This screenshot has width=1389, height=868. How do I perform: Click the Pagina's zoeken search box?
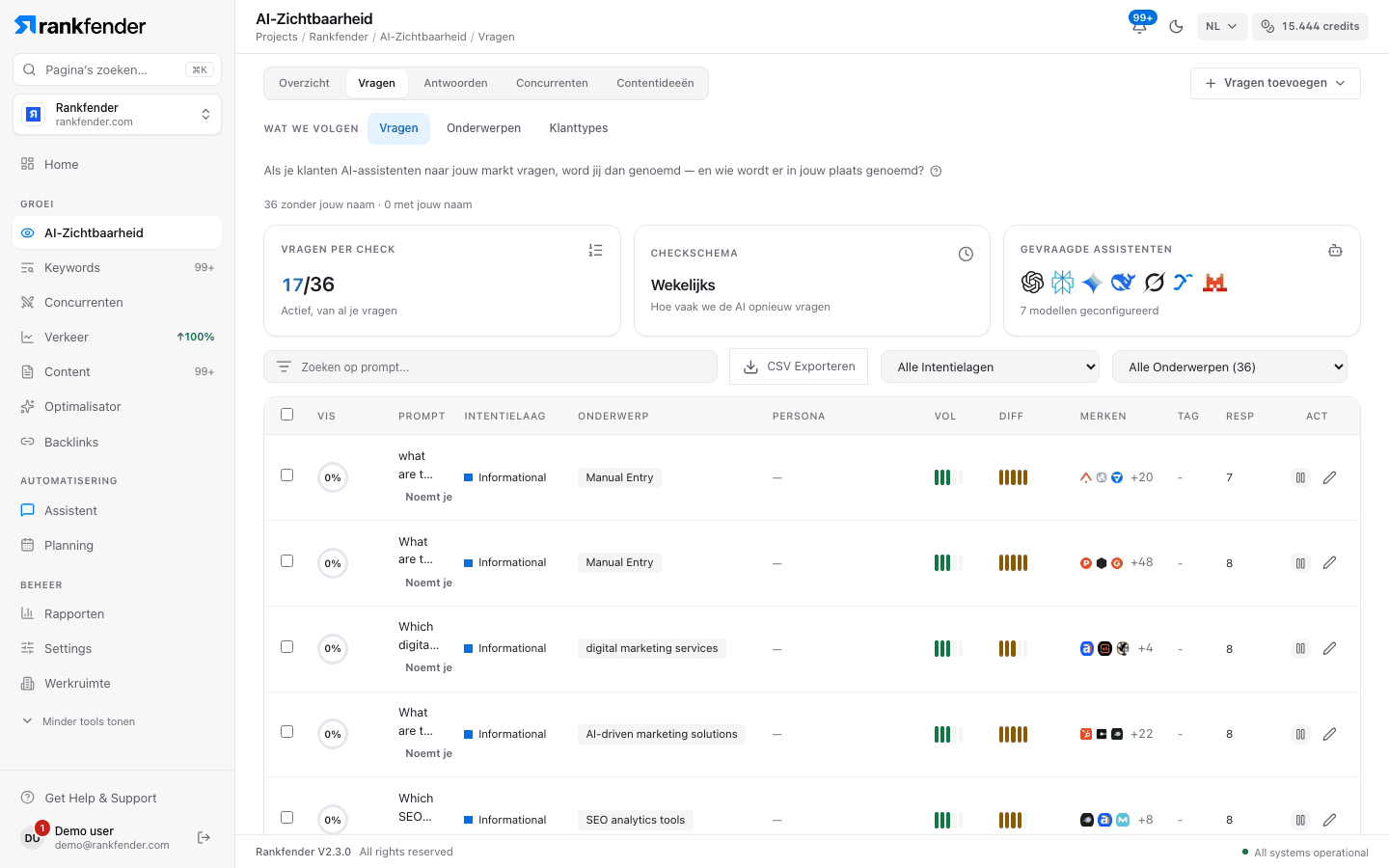[118, 69]
